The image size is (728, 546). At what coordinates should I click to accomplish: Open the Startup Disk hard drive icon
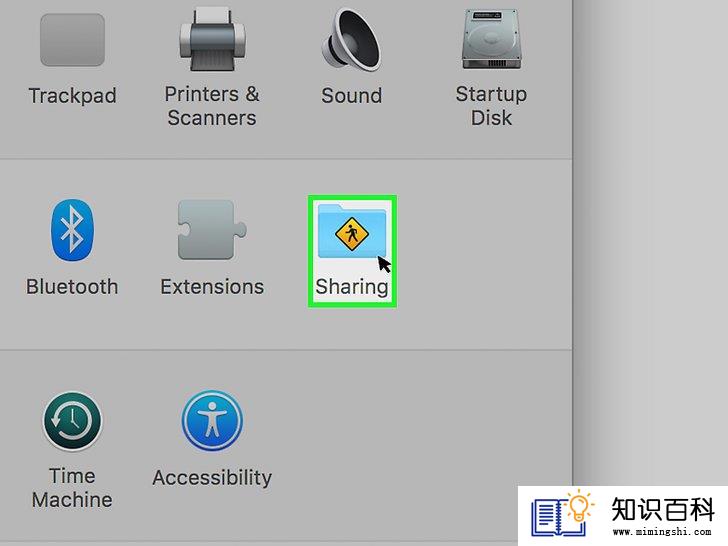[491, 40]
